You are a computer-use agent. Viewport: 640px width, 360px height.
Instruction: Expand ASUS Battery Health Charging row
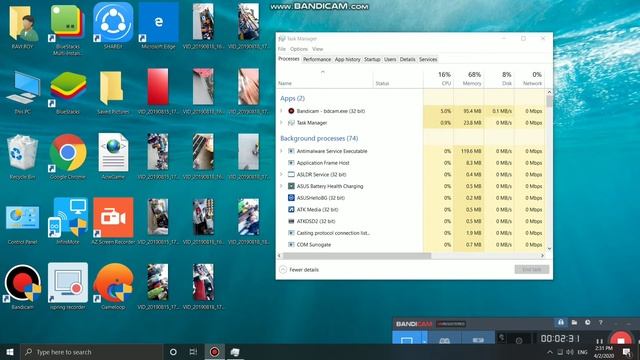pos(281,186)
